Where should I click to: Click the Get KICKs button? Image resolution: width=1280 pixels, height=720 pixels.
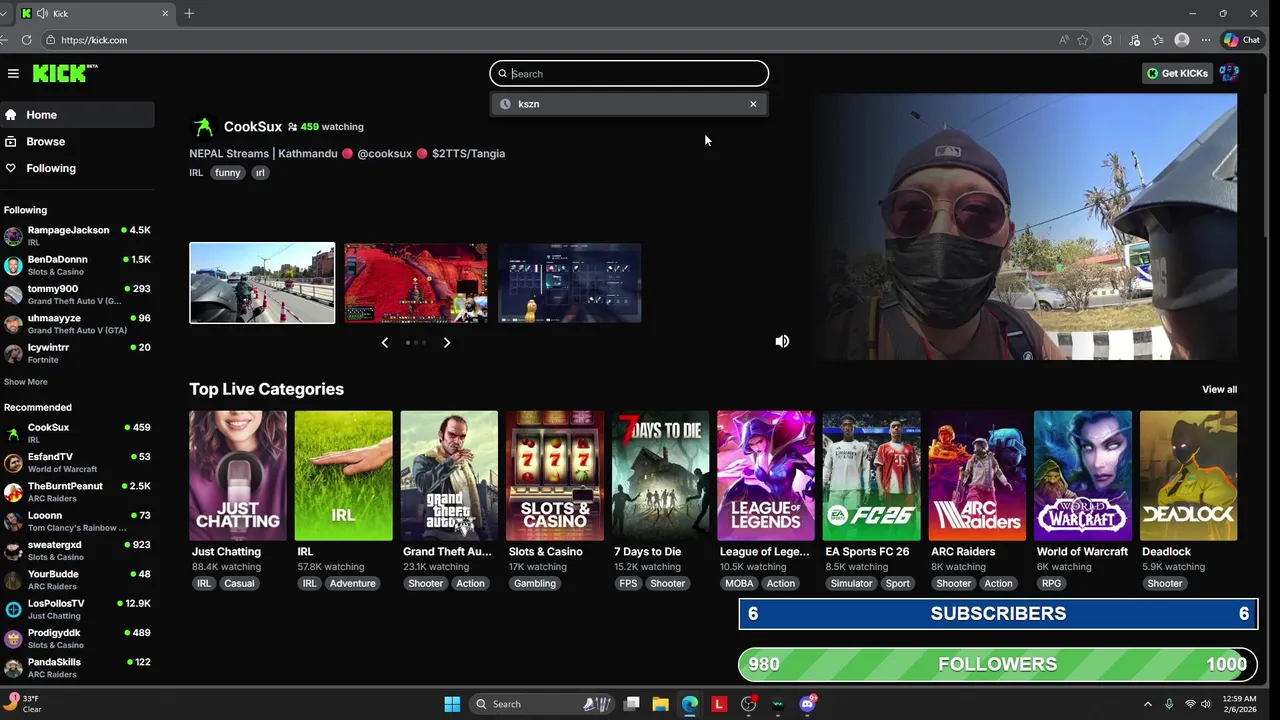[1177, 73]
